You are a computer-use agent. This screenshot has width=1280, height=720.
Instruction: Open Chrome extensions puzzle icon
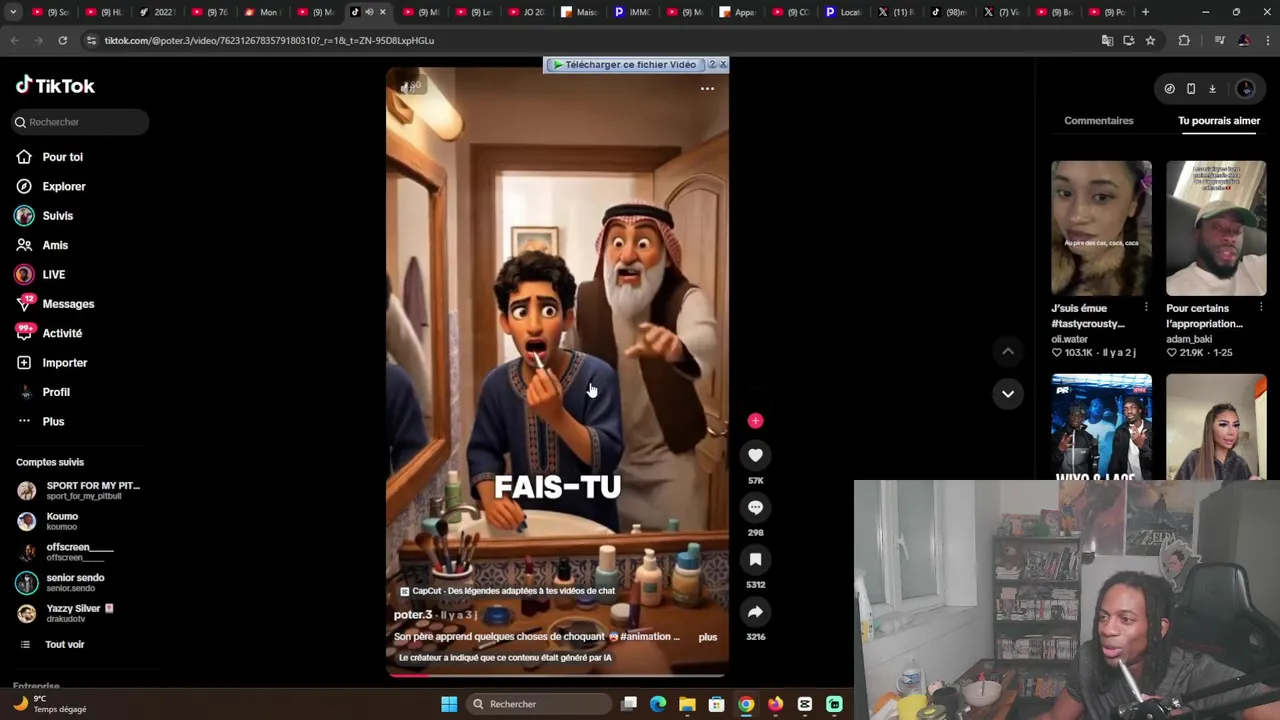[1184, 40]
